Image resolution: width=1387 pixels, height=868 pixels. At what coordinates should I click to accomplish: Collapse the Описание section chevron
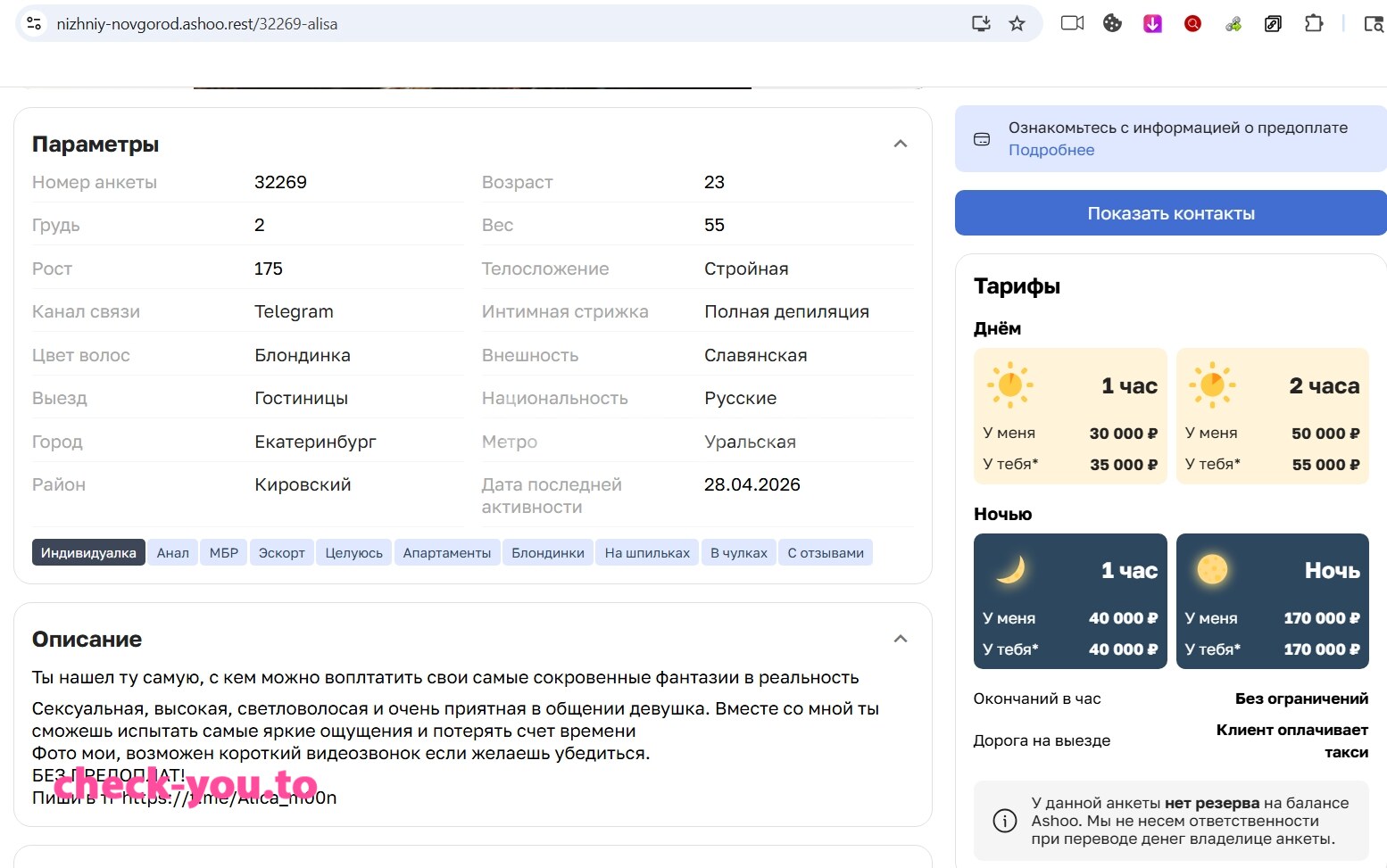[x=901, y=639]
